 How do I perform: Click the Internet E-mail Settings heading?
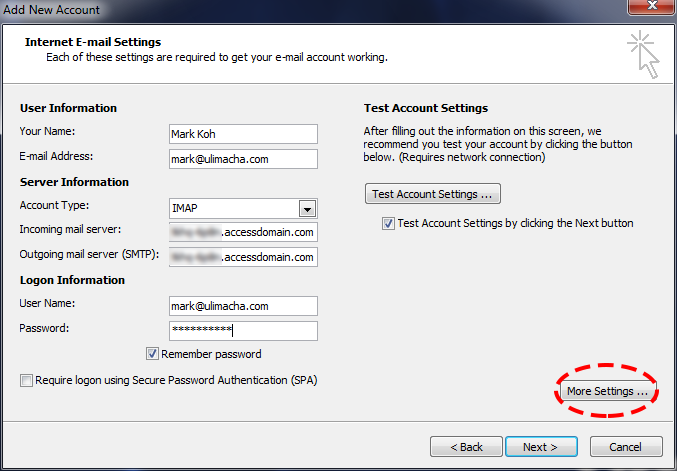[93, 43]
